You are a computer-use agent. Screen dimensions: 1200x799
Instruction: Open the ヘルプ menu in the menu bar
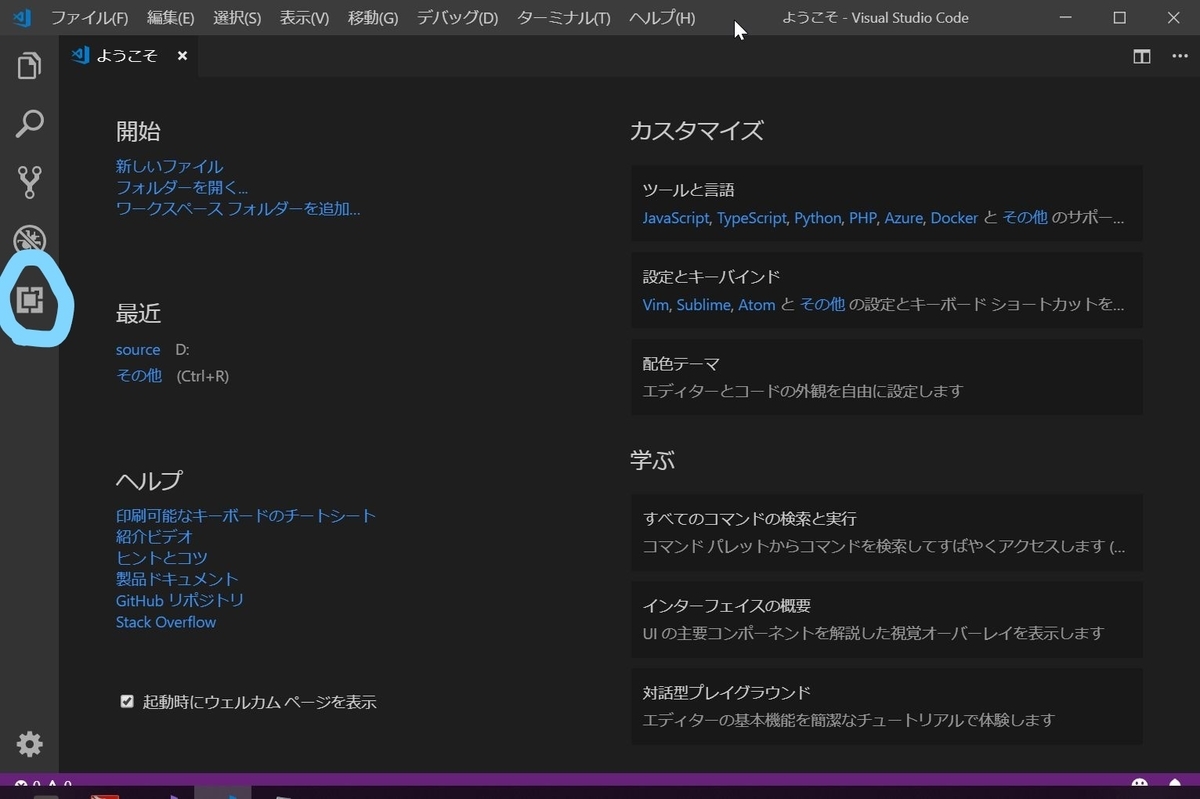pos(660,17)
